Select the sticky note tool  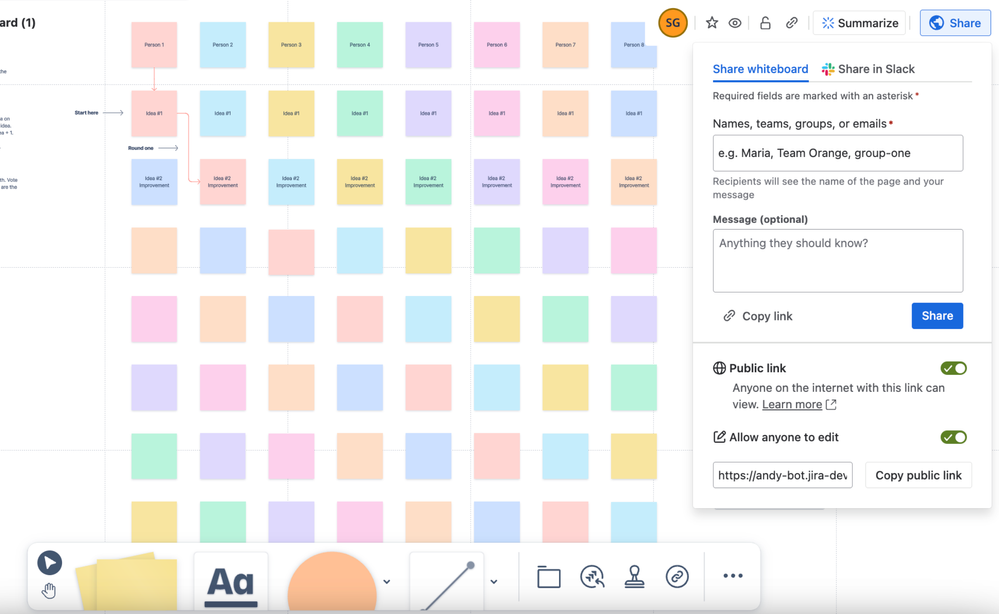coord(127,582)
